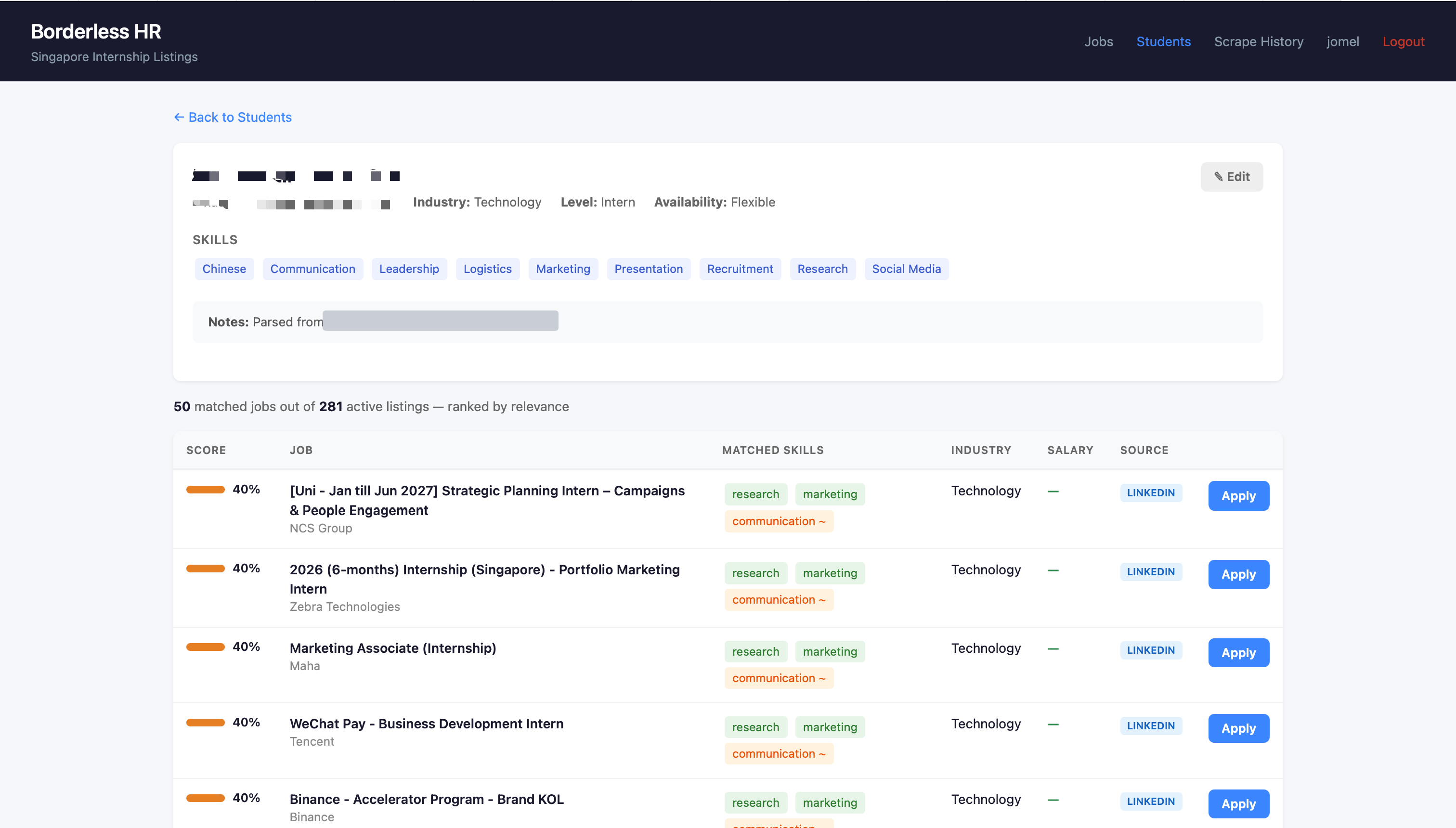Viewport: 1456px width, 828px height.
Task: Select the Communication skill tag
Action: 313,269
